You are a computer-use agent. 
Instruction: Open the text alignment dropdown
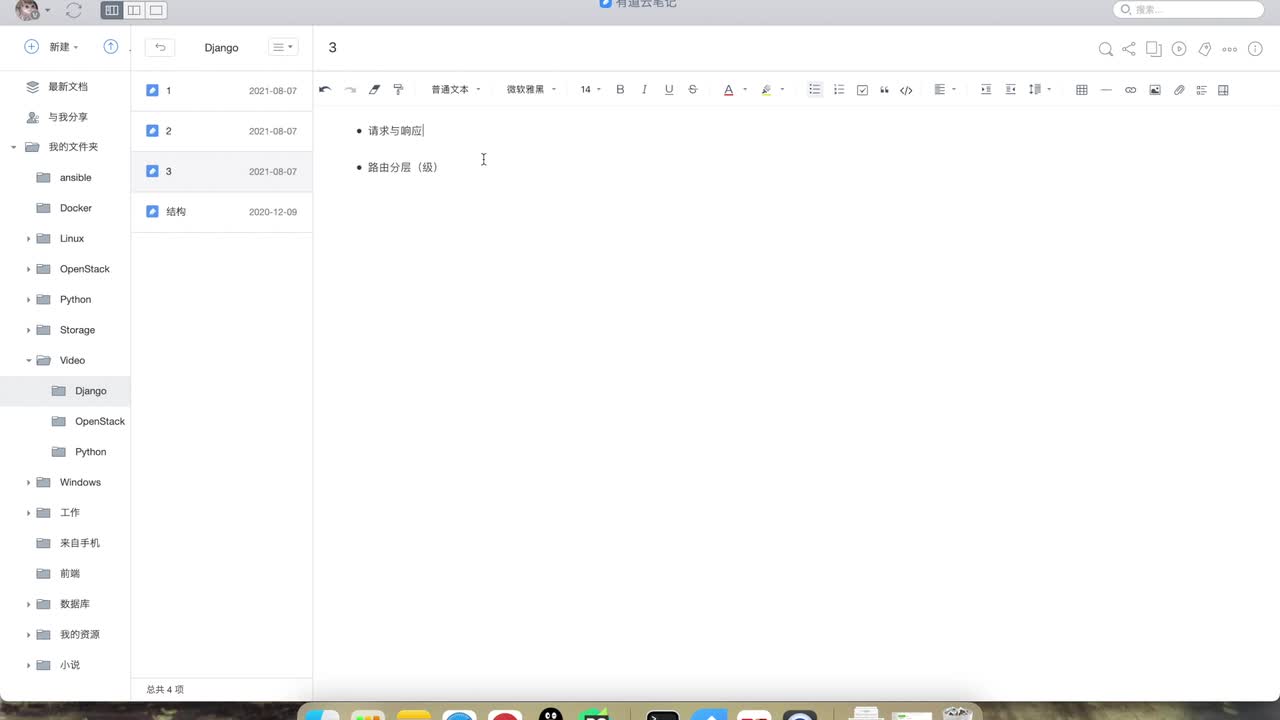tap(945, 90)
